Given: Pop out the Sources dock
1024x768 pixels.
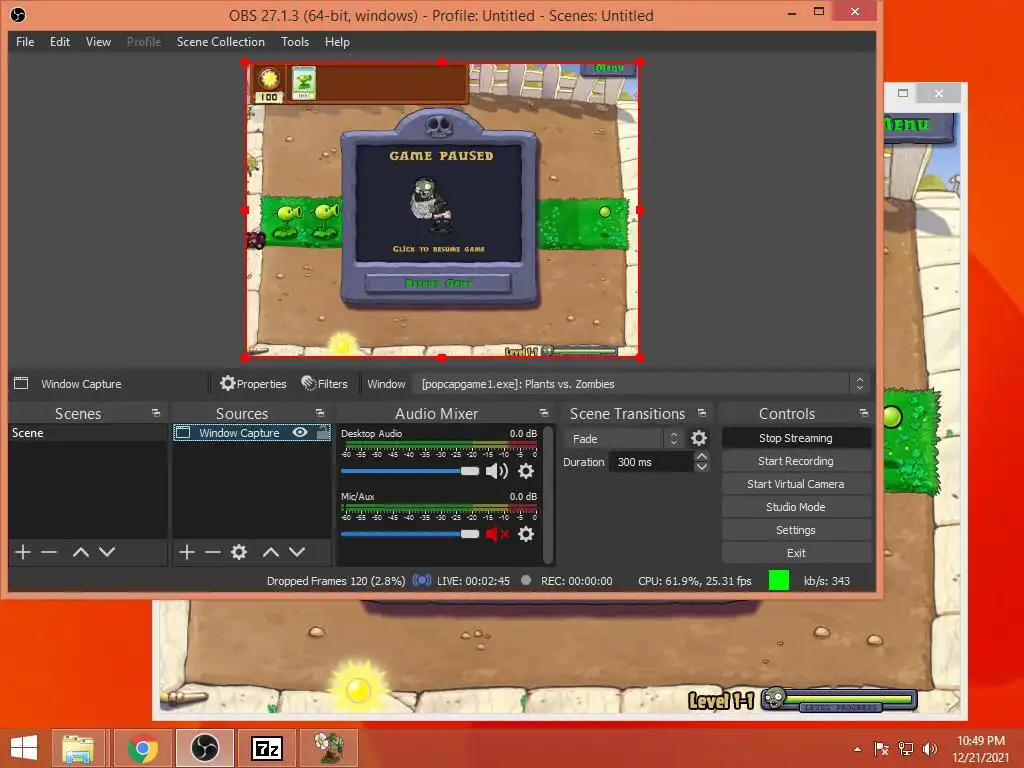Looking at the screenshot, I should pos(319,413).
